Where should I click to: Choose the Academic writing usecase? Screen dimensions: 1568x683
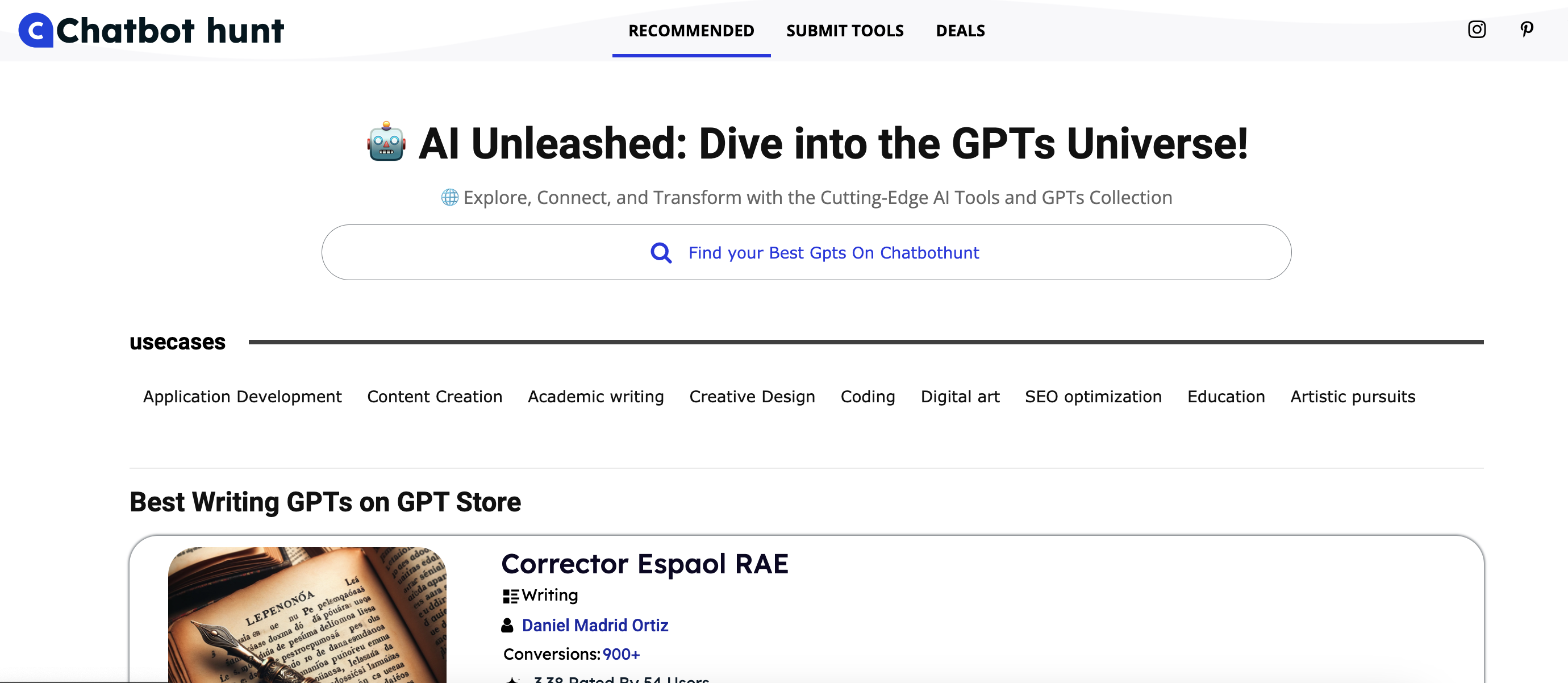click(x=595, y=396)
